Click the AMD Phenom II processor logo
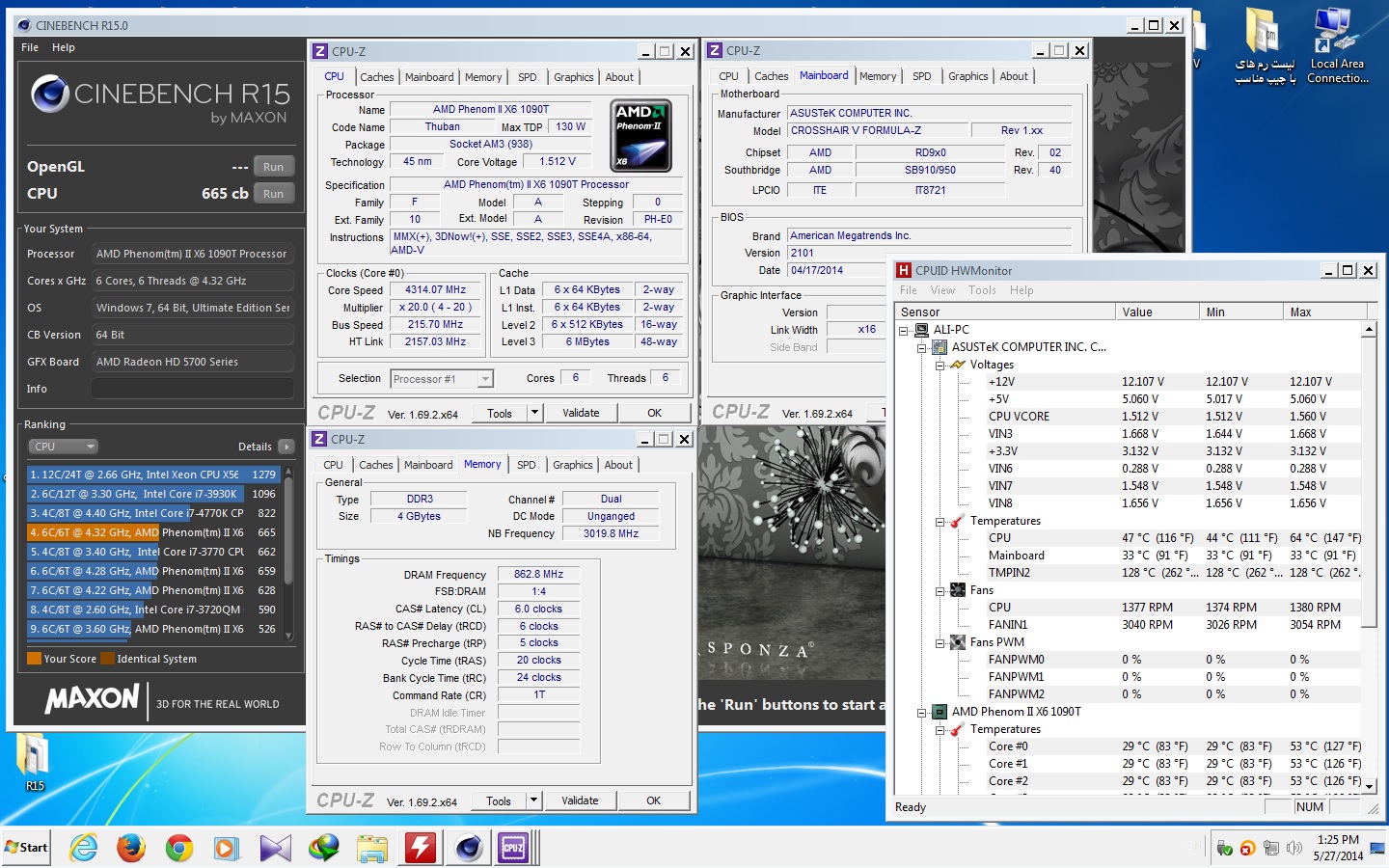This screenshot has height=868, width=1389. coord(641,136)
